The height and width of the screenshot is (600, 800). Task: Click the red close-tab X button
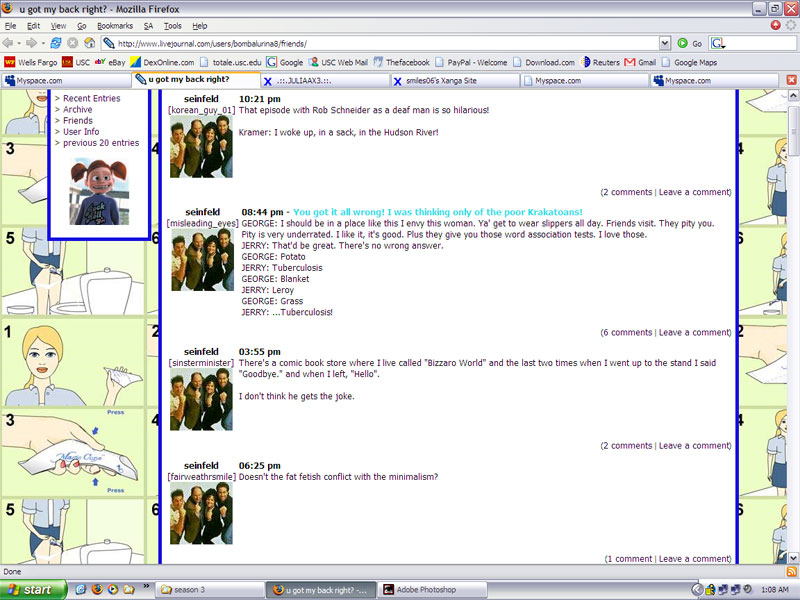(791, 80)
